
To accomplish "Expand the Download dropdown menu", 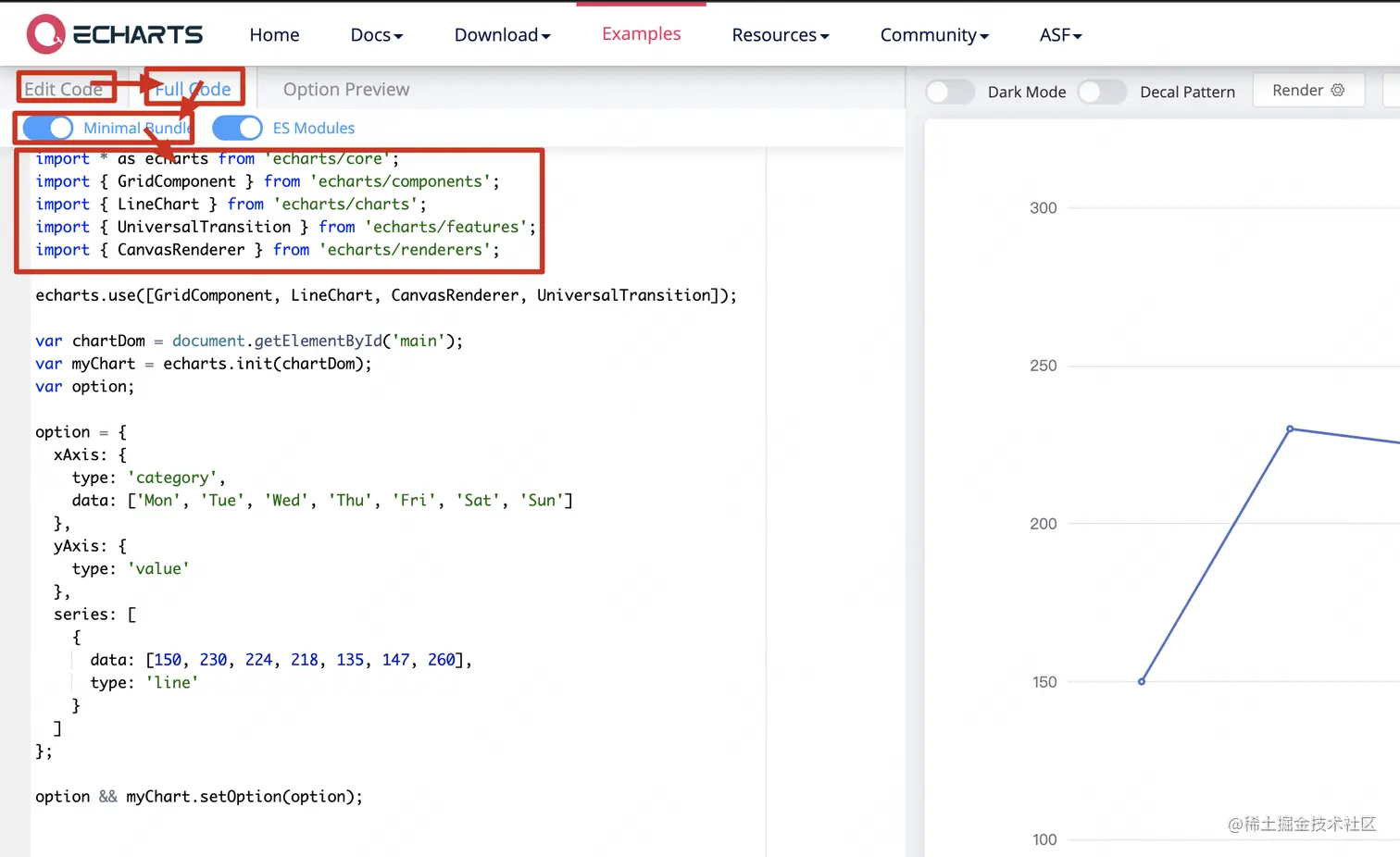I will (502, 35).
